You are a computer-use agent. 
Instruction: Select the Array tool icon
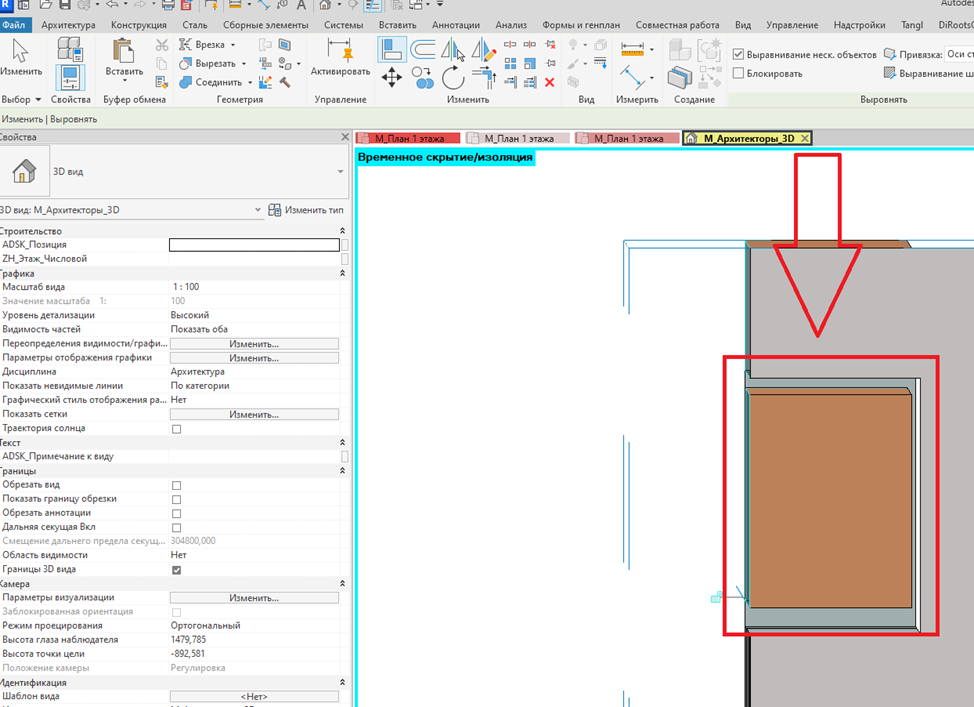pyautogui.click(x=511, y=63)
